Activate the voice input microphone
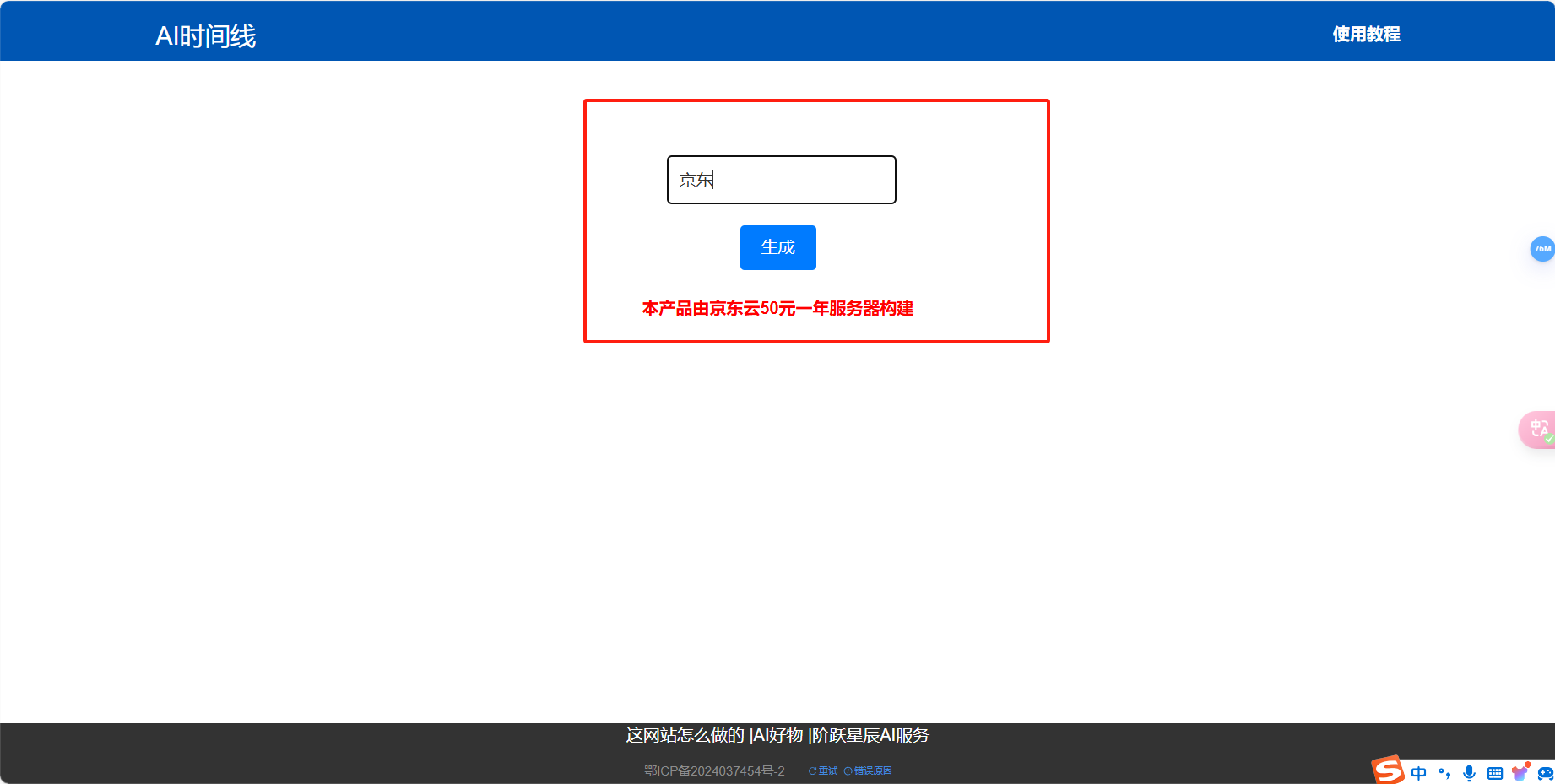 coord(1470,772)
